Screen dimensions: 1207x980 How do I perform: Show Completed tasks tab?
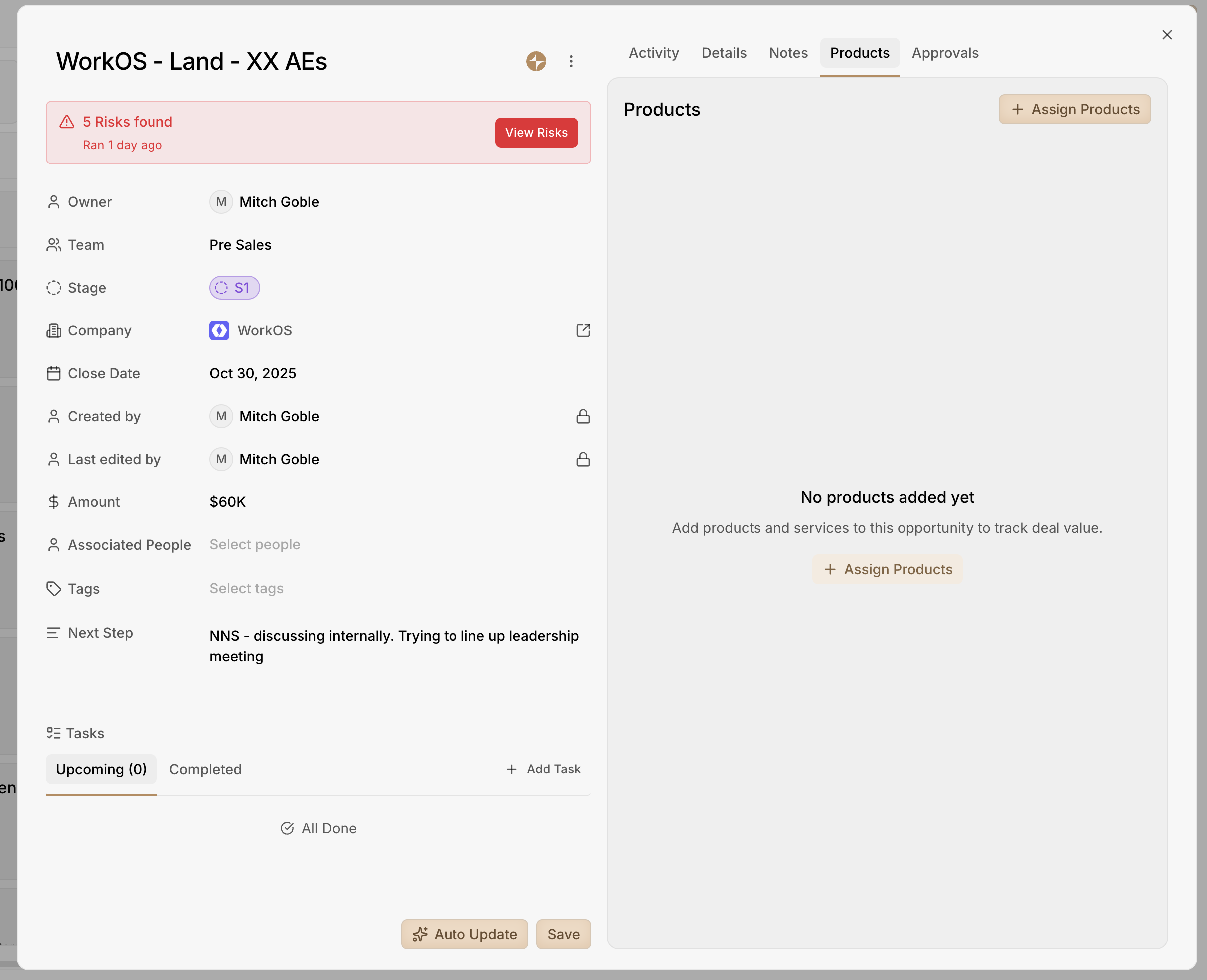(x=205, y=769)
